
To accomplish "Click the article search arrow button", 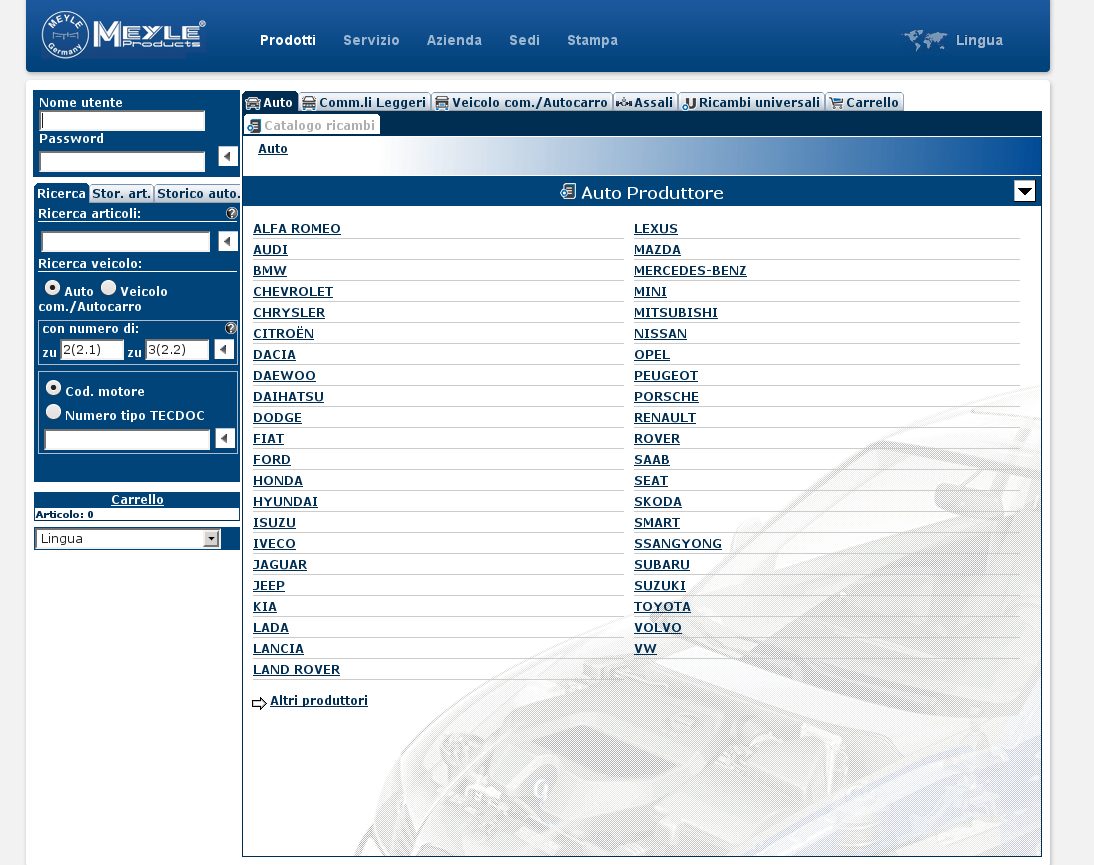I will pos(227,241).
